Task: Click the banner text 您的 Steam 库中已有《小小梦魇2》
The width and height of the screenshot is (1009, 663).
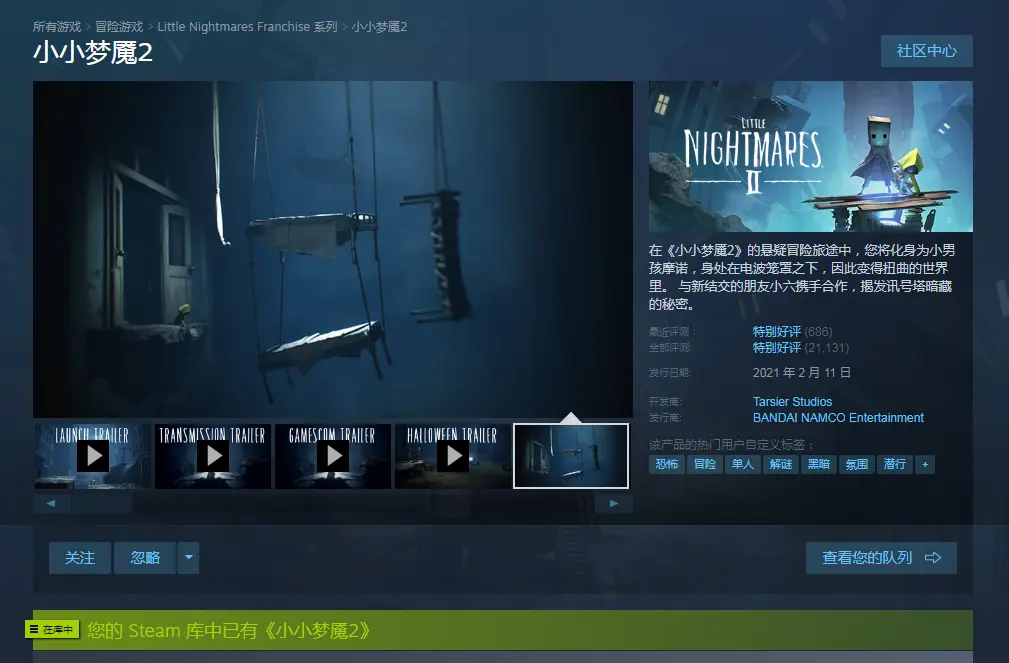Action: (229, 630)
